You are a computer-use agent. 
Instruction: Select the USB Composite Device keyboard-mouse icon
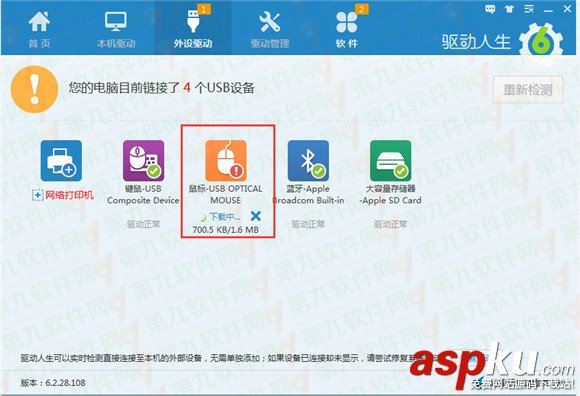[144, 160]
